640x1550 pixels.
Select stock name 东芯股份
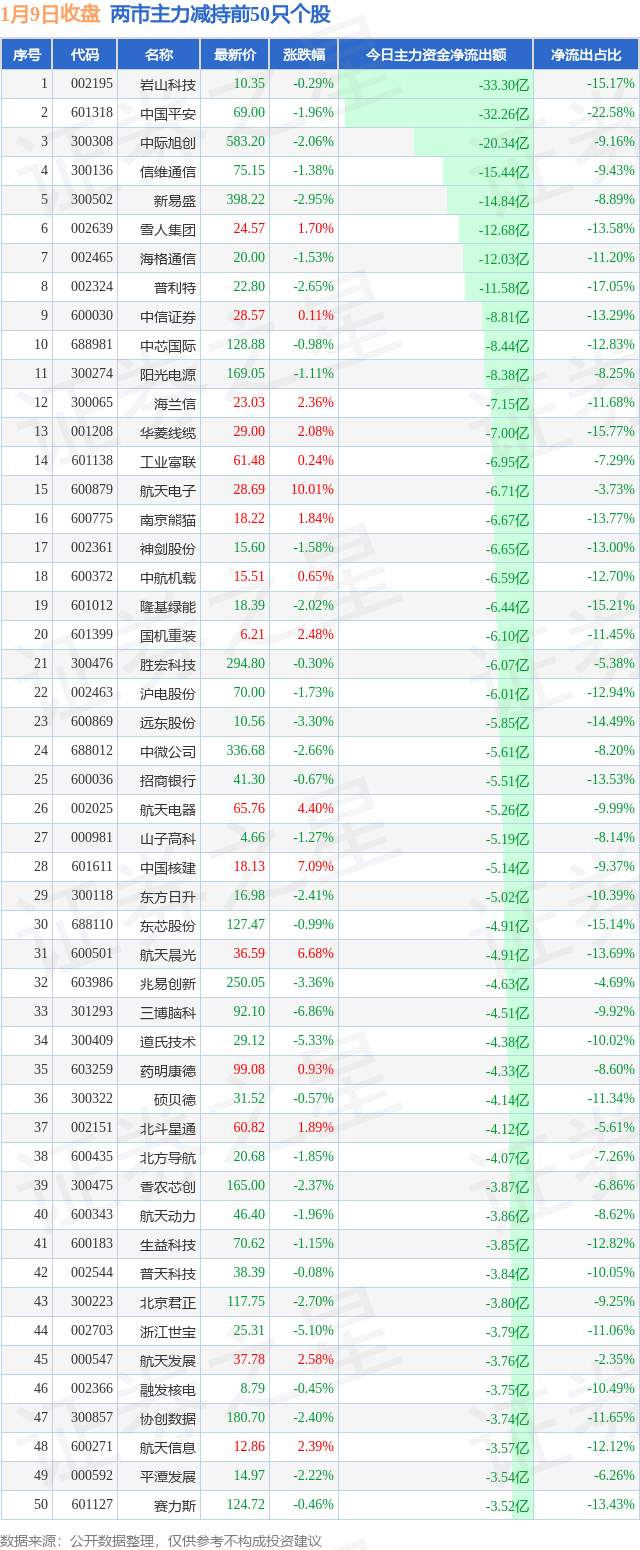coord(169,925)
